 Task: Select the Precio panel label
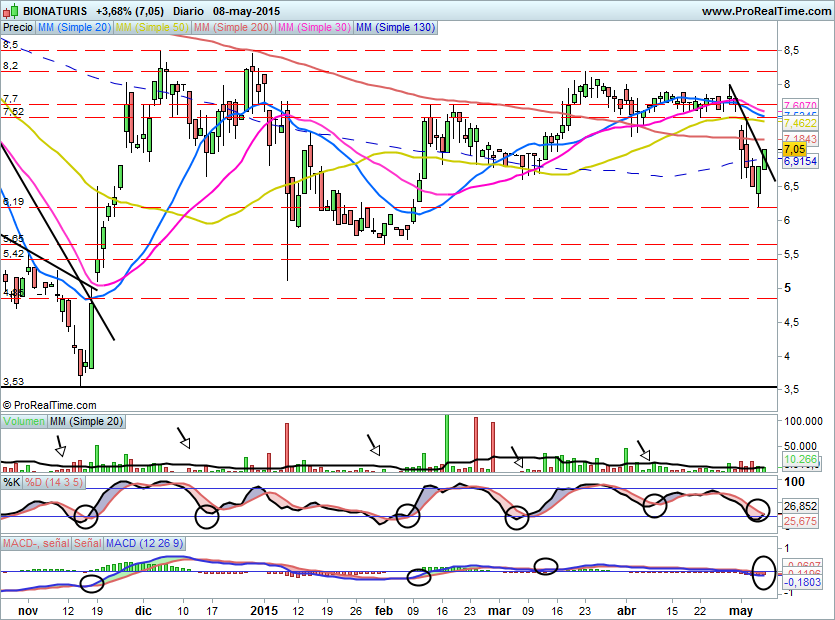(18, 27)
